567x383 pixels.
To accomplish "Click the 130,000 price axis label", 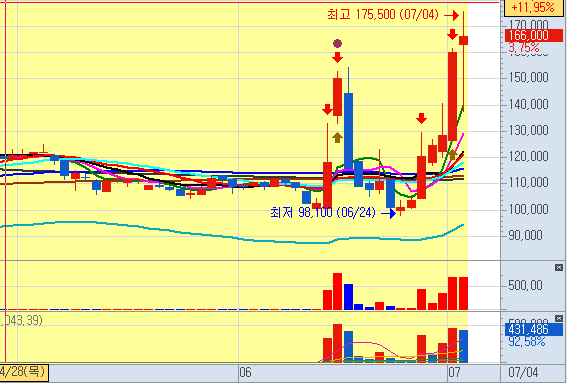I will tap(528, 130).
